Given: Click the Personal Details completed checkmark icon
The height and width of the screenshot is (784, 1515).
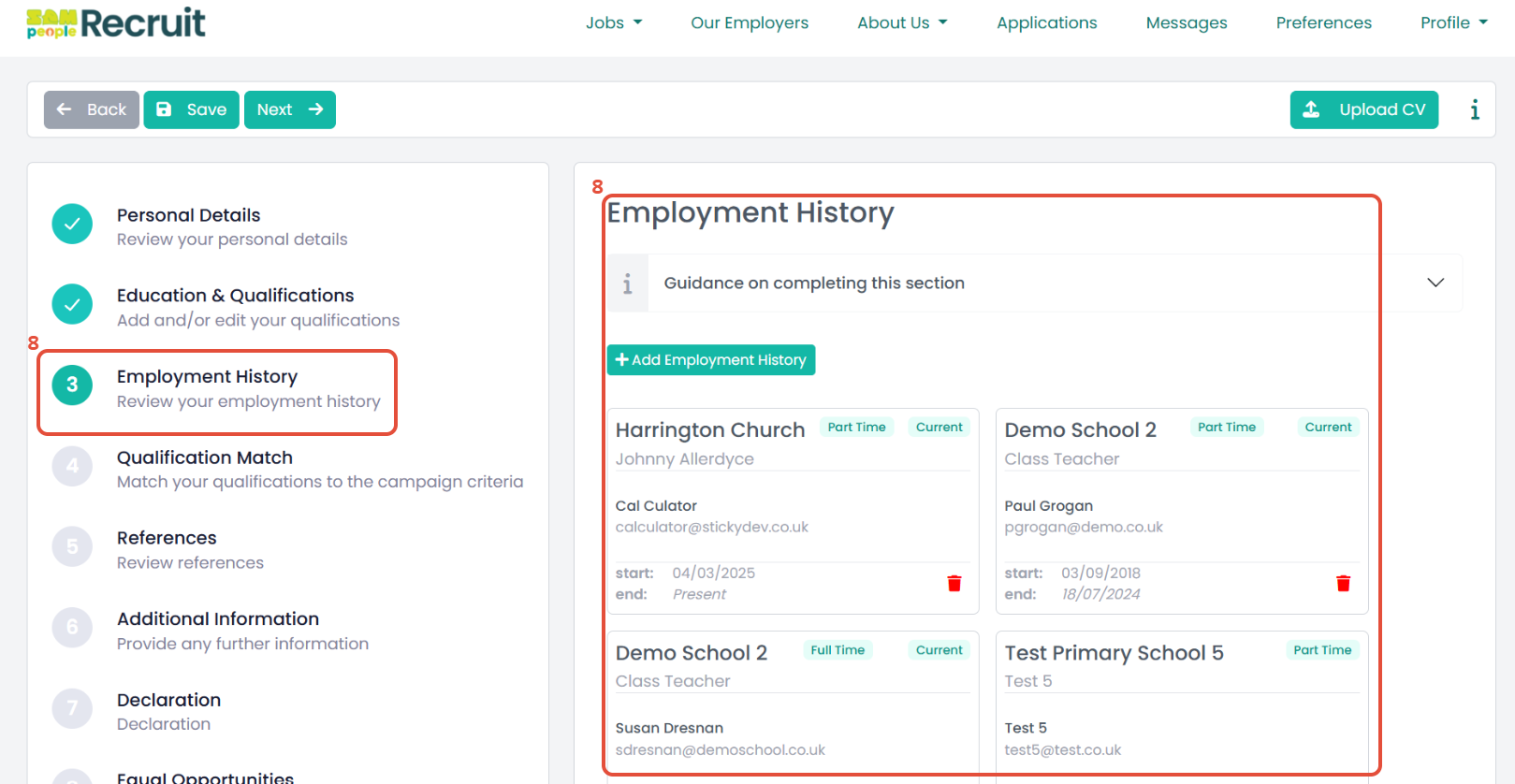Looking at the screenshot, I should [72, 225].
